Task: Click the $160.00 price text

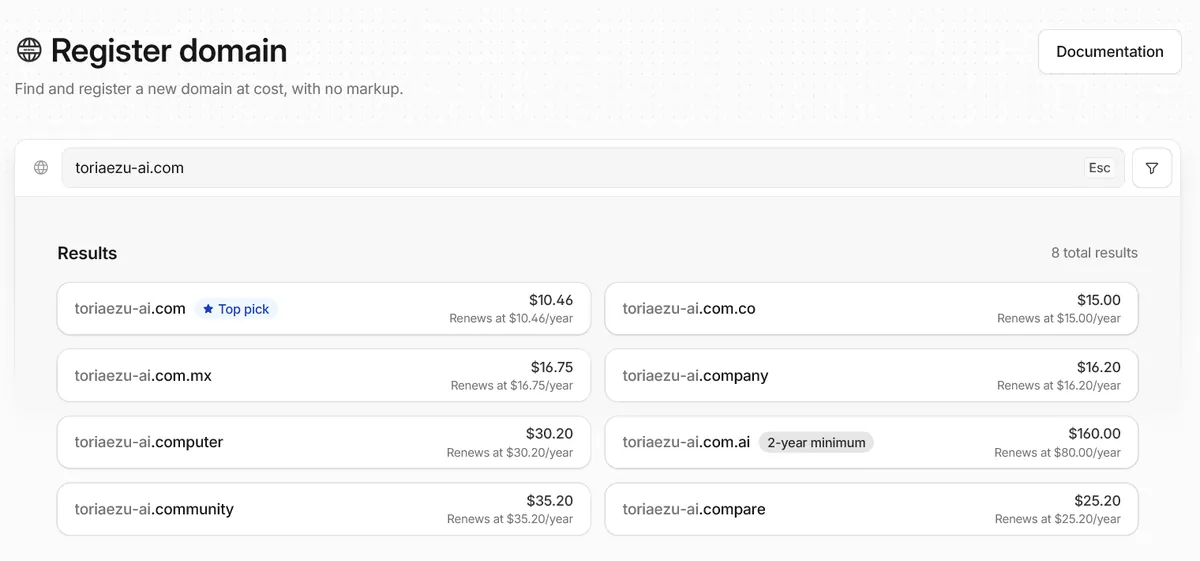Action: 1094,434
